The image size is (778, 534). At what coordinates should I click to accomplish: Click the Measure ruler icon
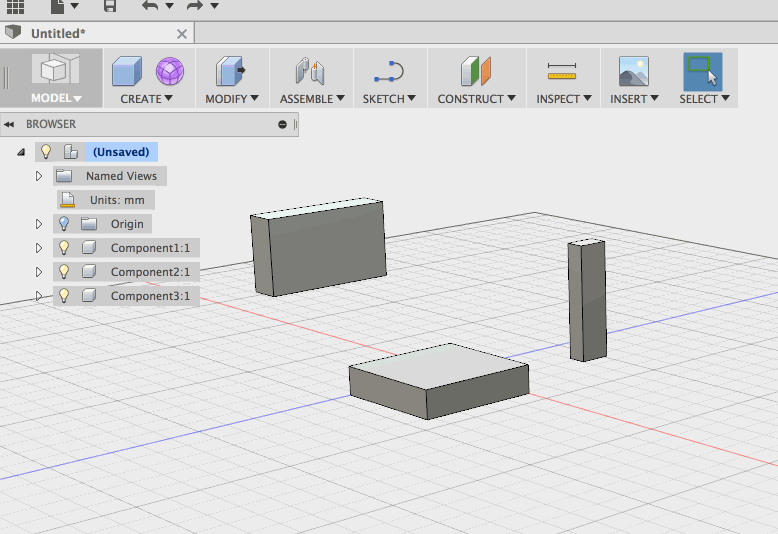click(562, 71)
